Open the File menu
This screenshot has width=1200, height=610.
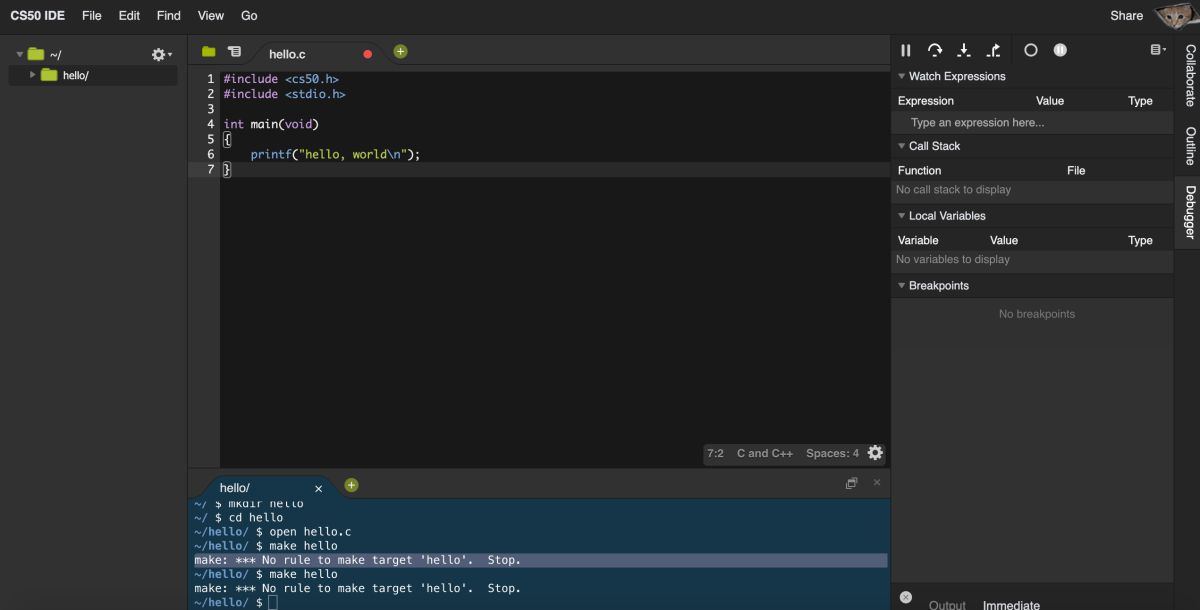[x=92, y=15]
